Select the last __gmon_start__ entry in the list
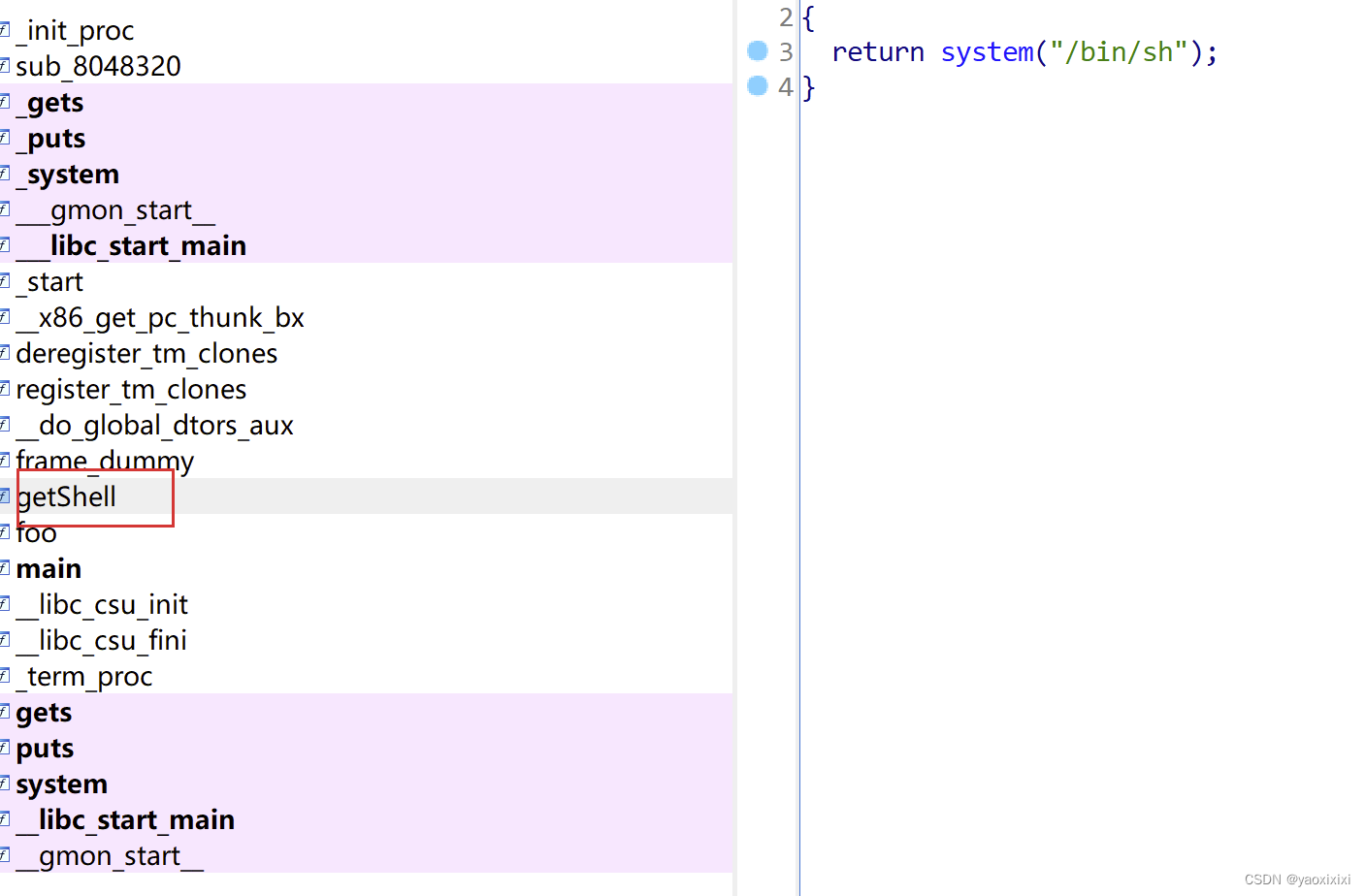 pos(110,855)
